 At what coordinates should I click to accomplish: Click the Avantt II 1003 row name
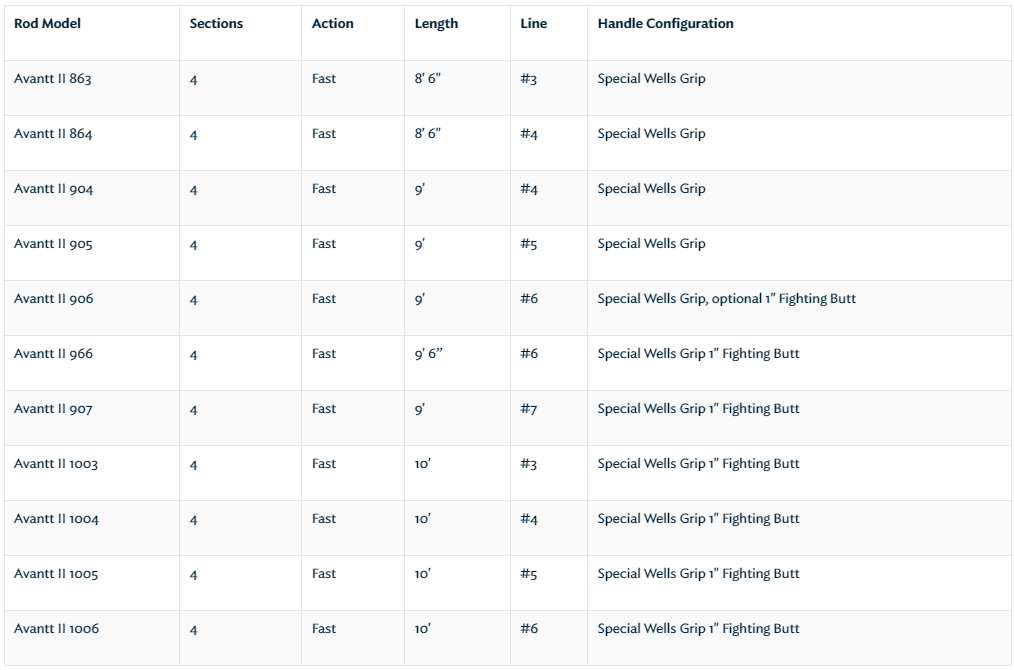(56, 464)
